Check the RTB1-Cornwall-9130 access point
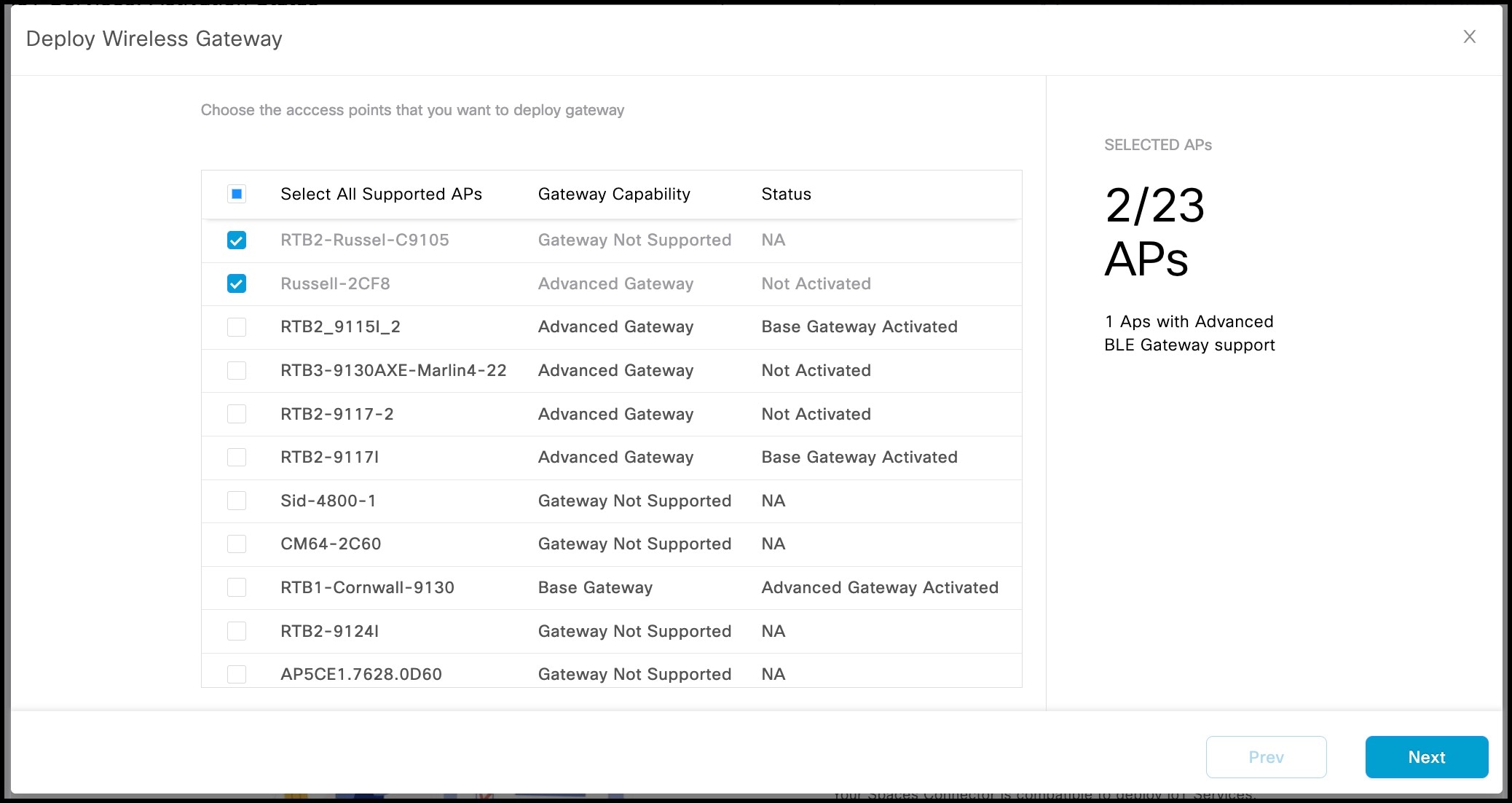Screen dimensions: 1512x803 pos(237,587)
